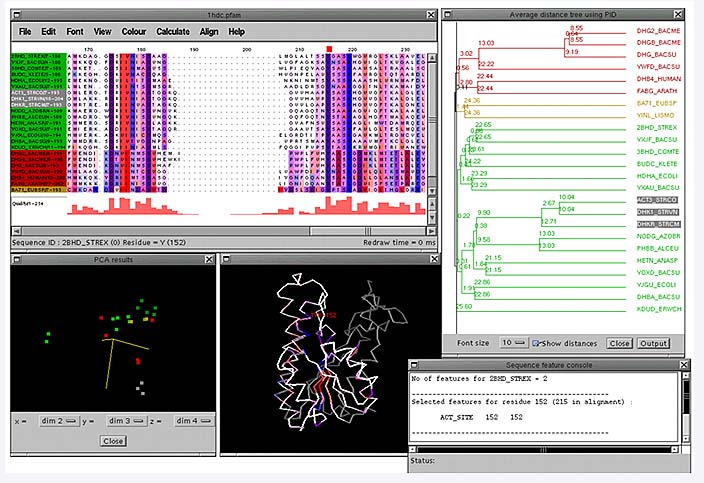Viewport: 704px width, 483px height.
Task: Select the 2BHD_STREX sequence label in alignment
Action: click(38, 54)
